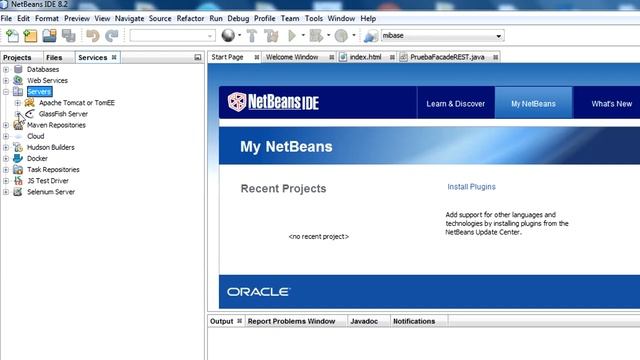This screenshot has height=360, width=640.
Task: Expand the JS Test Driver node
Action: point(6,181)
